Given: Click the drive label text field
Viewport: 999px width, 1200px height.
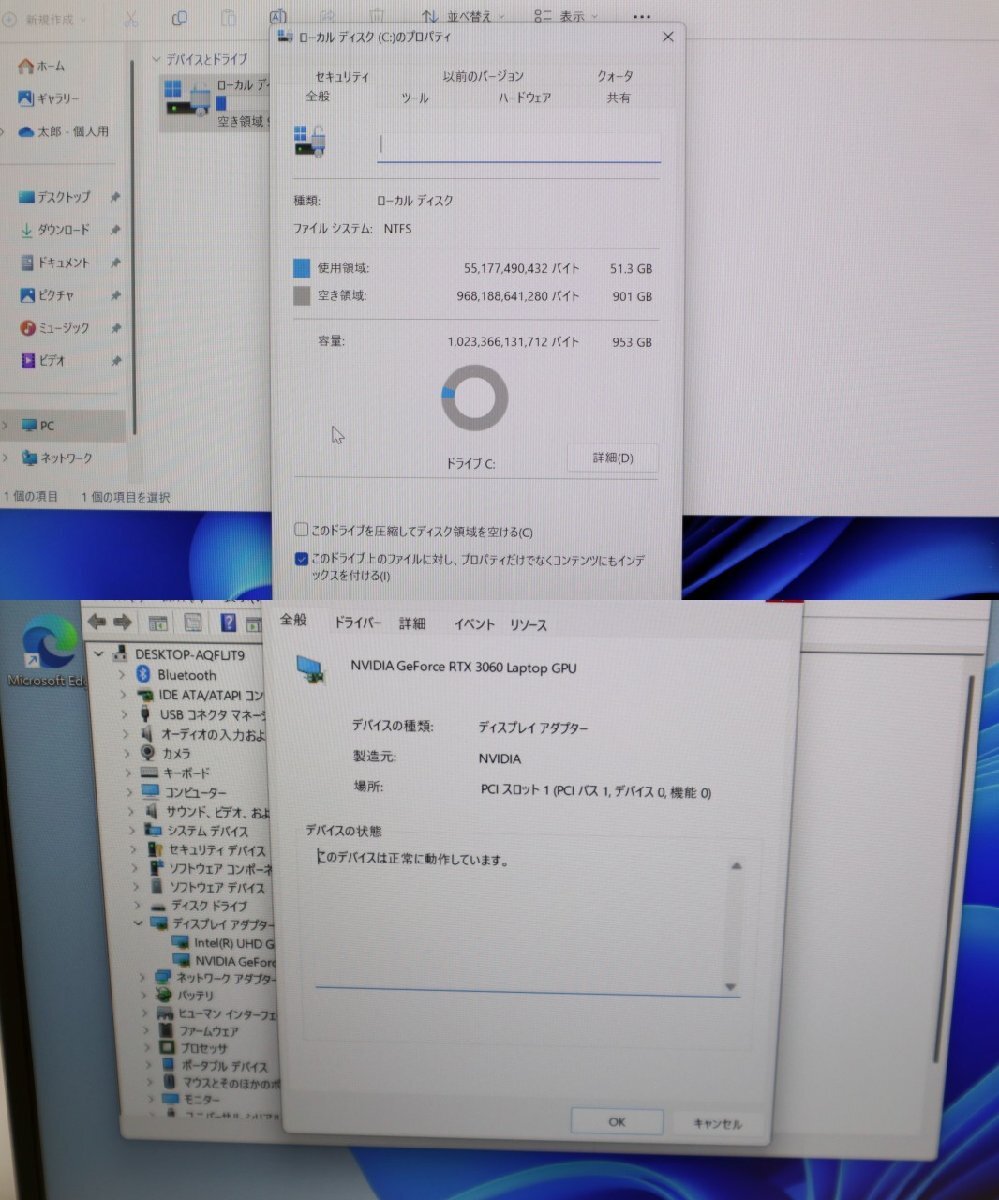Looking at the screenshot, I should [x=519, y=147].
